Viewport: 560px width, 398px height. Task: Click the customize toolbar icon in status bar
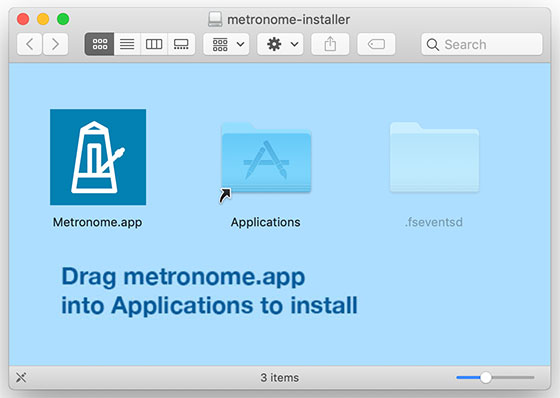pos(21,377)
